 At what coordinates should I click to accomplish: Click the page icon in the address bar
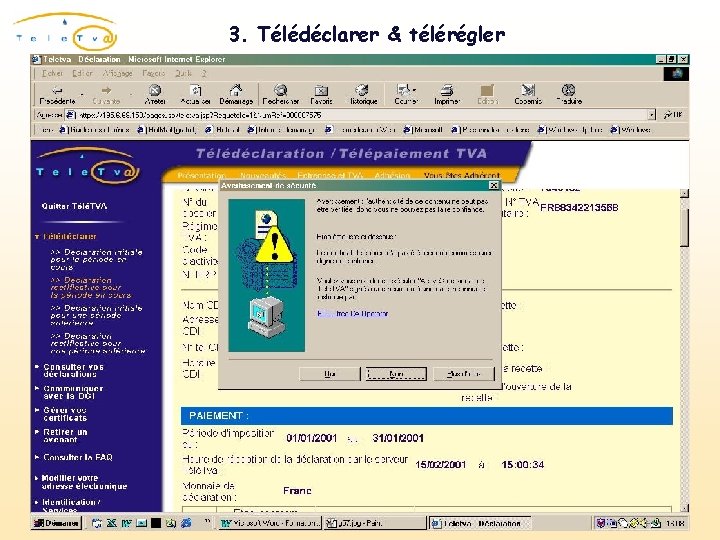point(70,115)
